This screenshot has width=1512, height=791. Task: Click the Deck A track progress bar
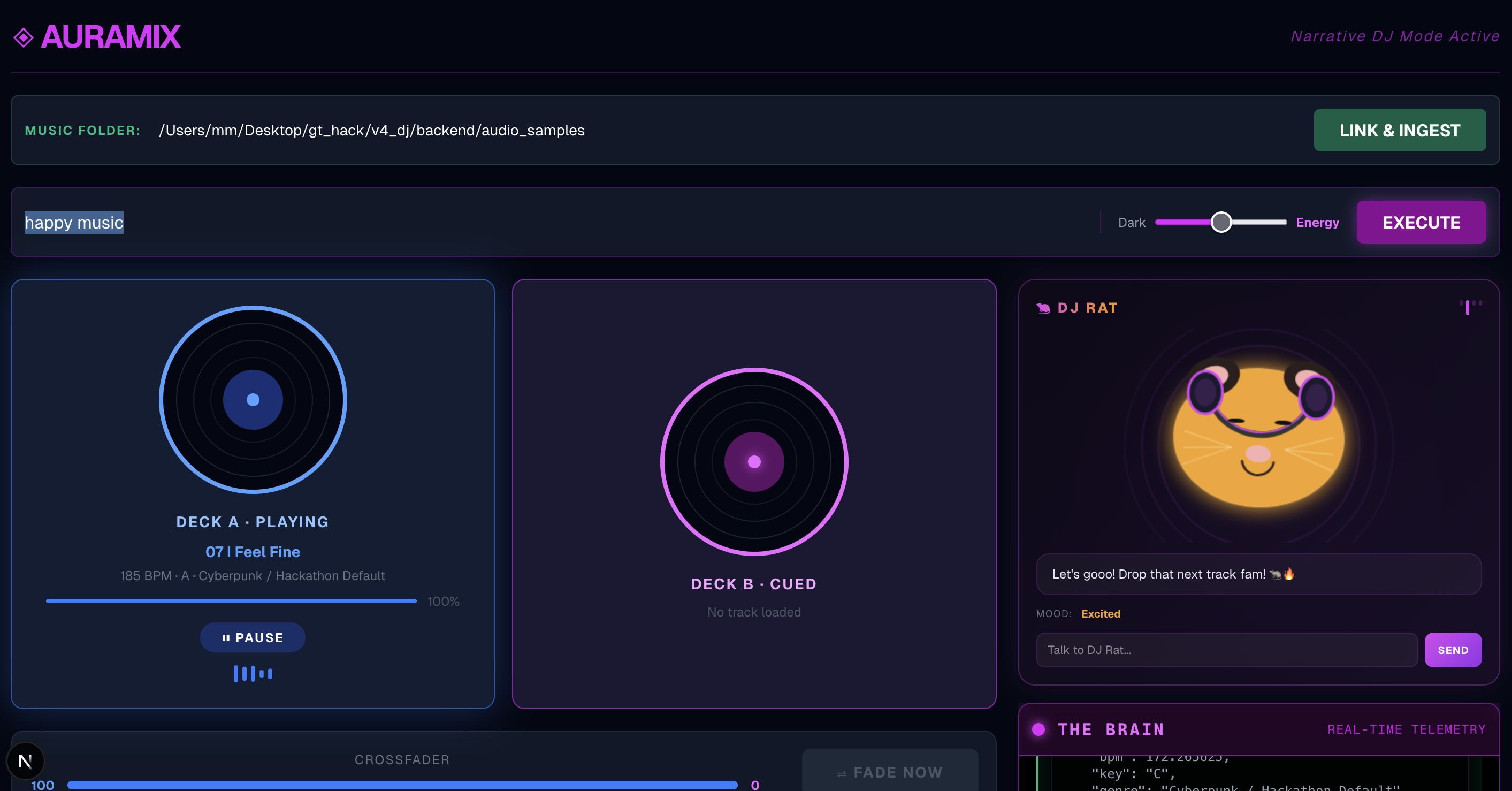coord(231,602)
